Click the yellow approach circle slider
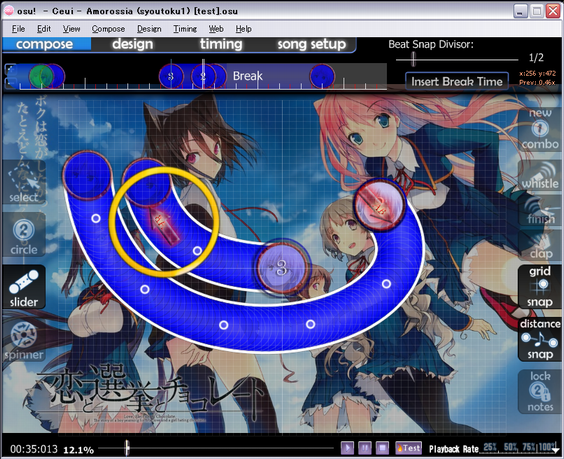The height and width of the screenshot is (459, 564). (x=164, y=222)
